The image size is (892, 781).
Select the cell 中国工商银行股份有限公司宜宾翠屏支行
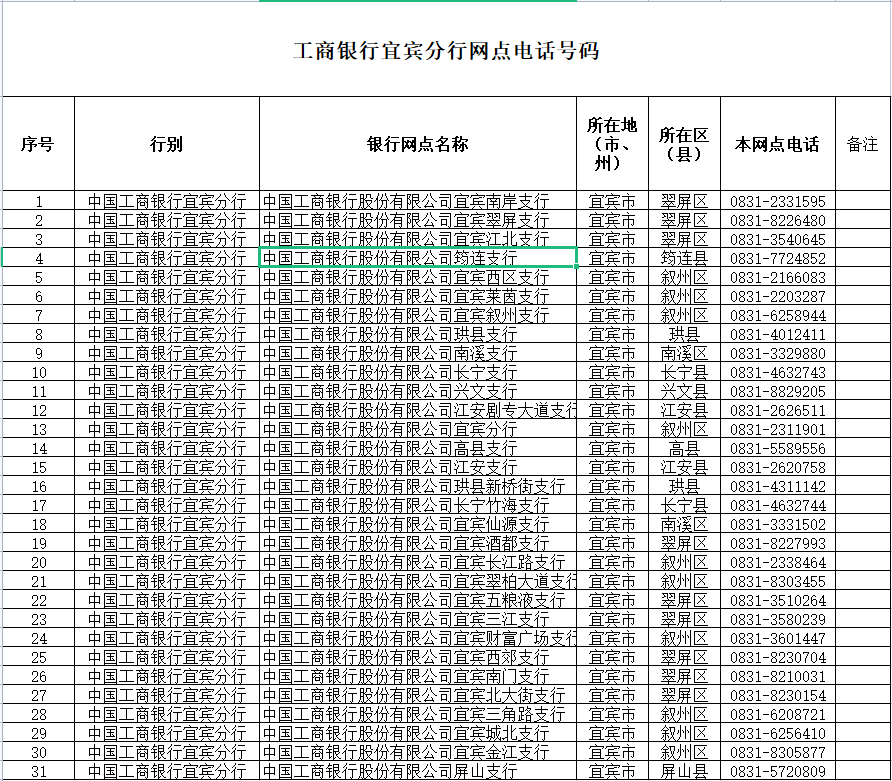click(418, 220)
